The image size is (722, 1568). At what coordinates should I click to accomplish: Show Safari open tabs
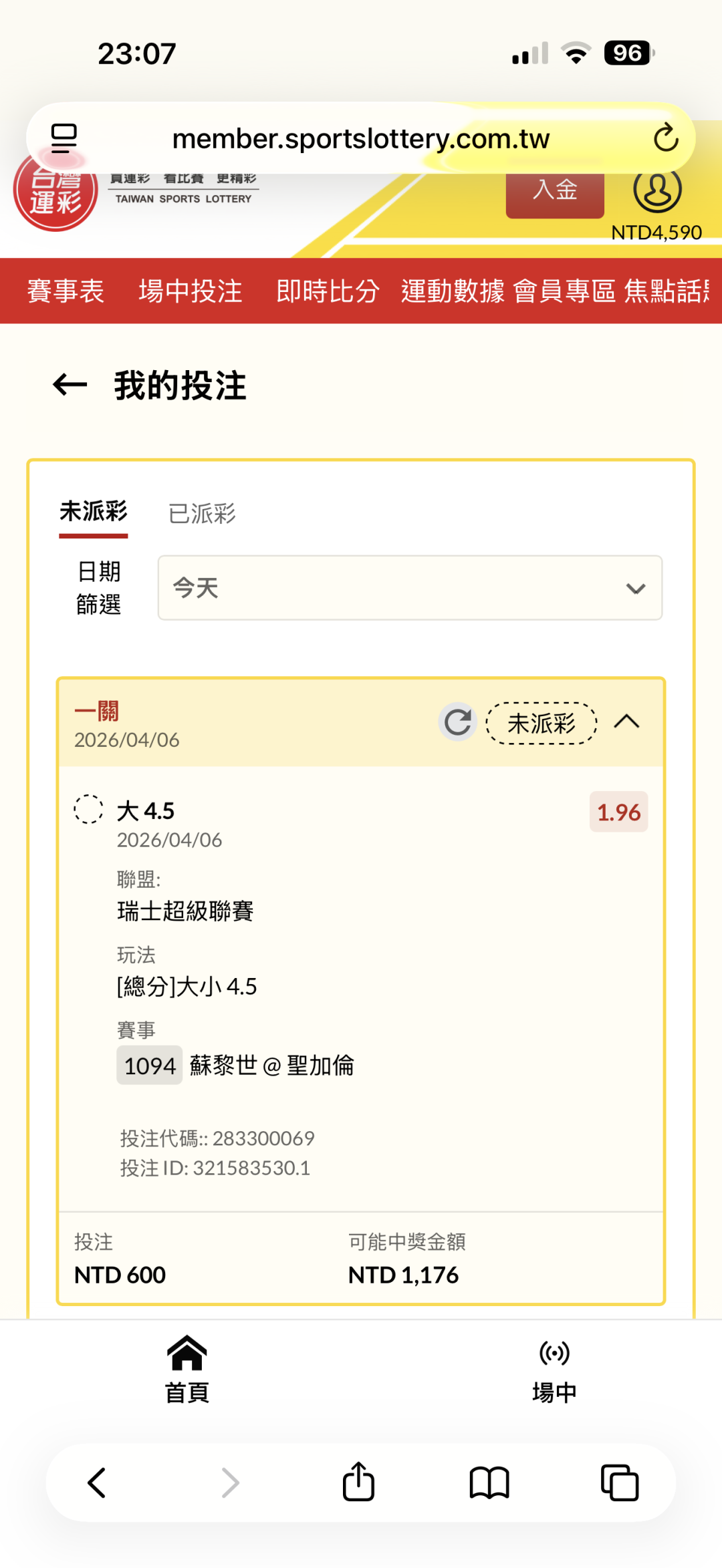[x=620, y=1482]
